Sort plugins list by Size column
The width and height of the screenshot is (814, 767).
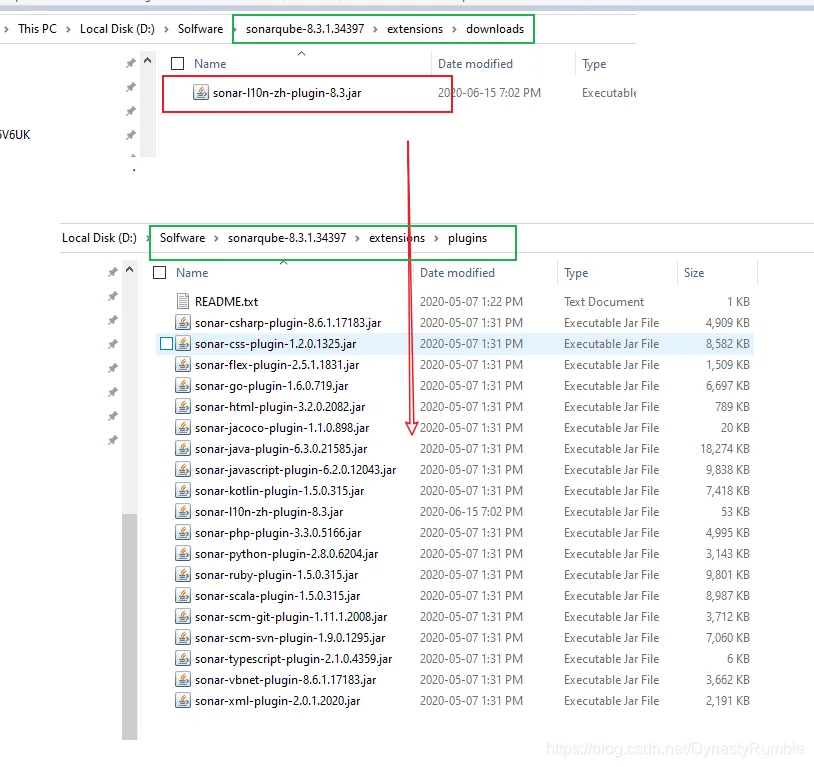point(694,273)
